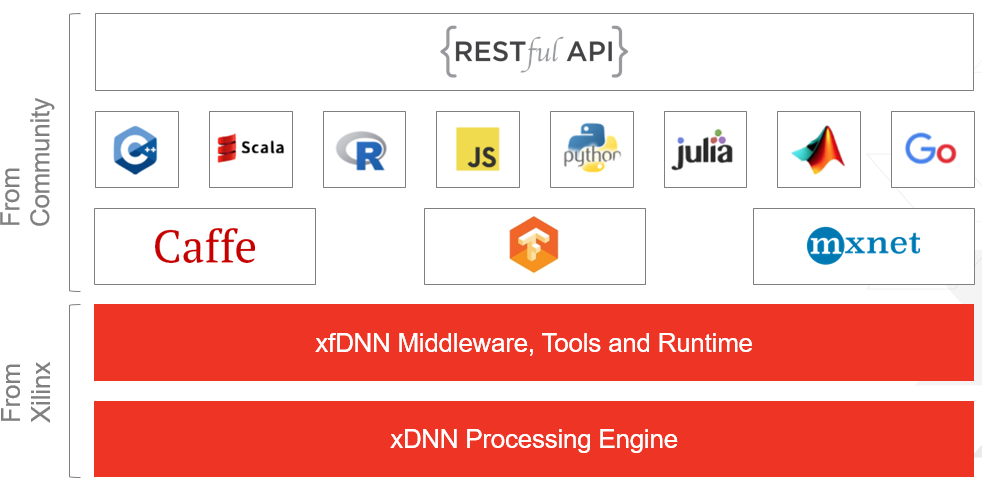Select the orange TensorFlow logo
Viewport: 982px width, 490px height.
pos(534,245)
